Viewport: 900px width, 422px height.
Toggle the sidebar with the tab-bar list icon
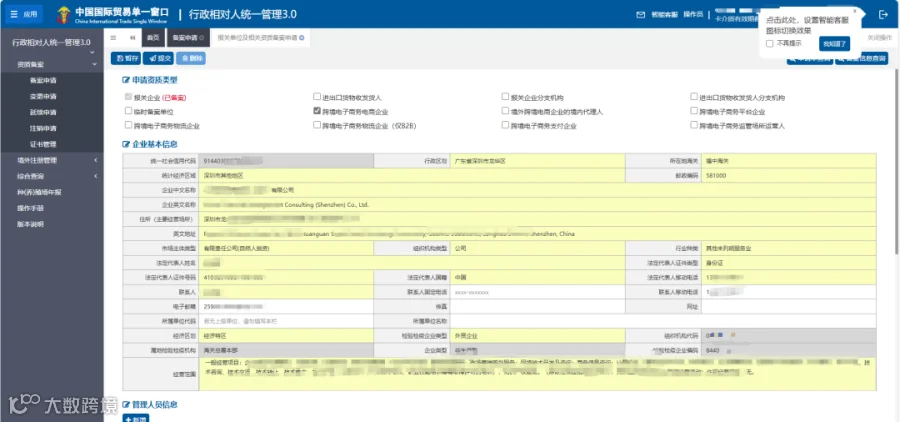[x=113, y=38]
